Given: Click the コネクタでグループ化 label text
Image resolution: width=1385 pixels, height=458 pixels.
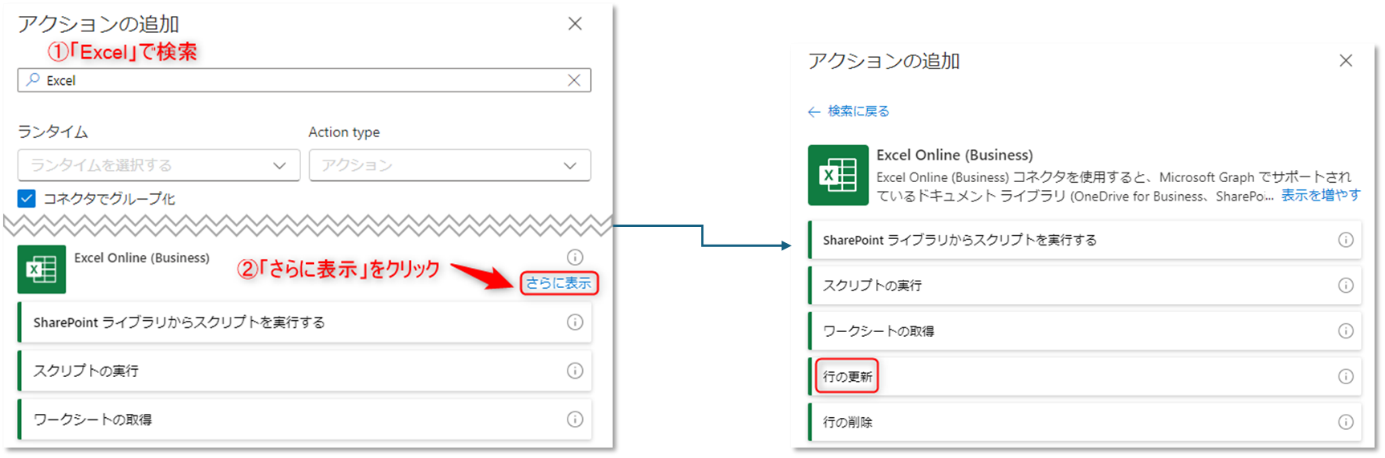Looking at the screenshot, I should (109, 198).
